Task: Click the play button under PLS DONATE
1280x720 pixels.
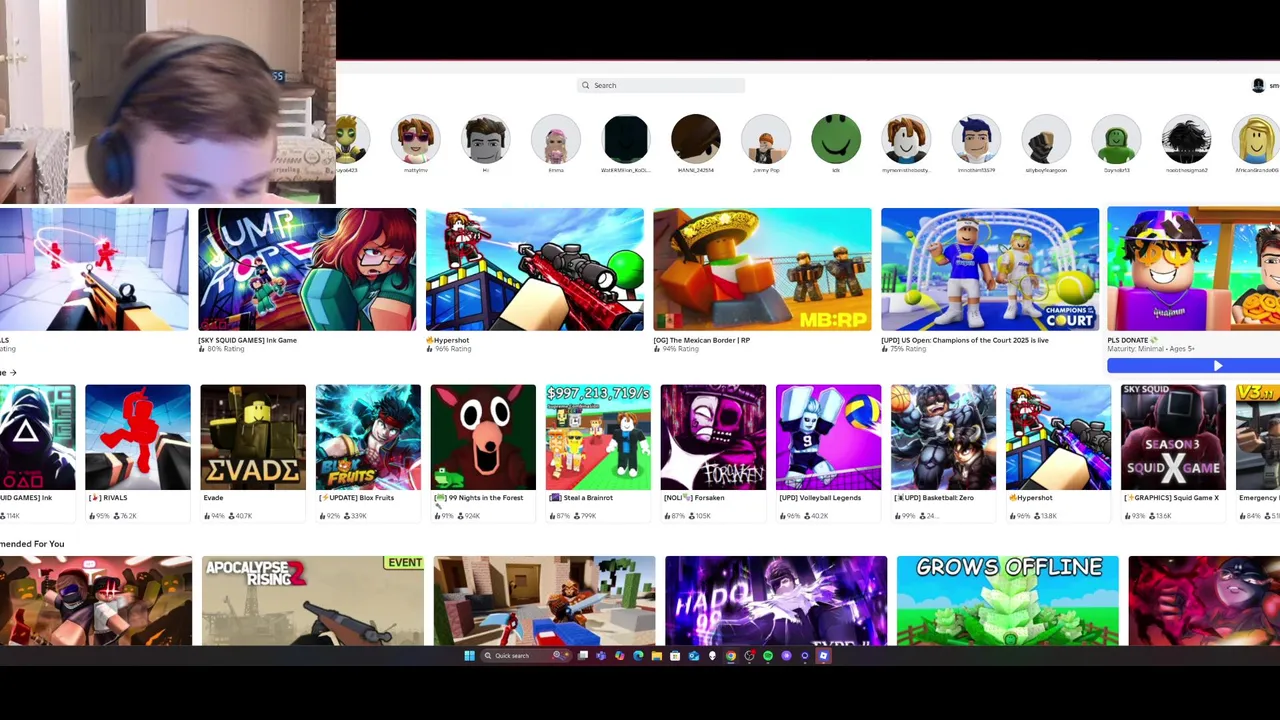Action: (1194, 366)
